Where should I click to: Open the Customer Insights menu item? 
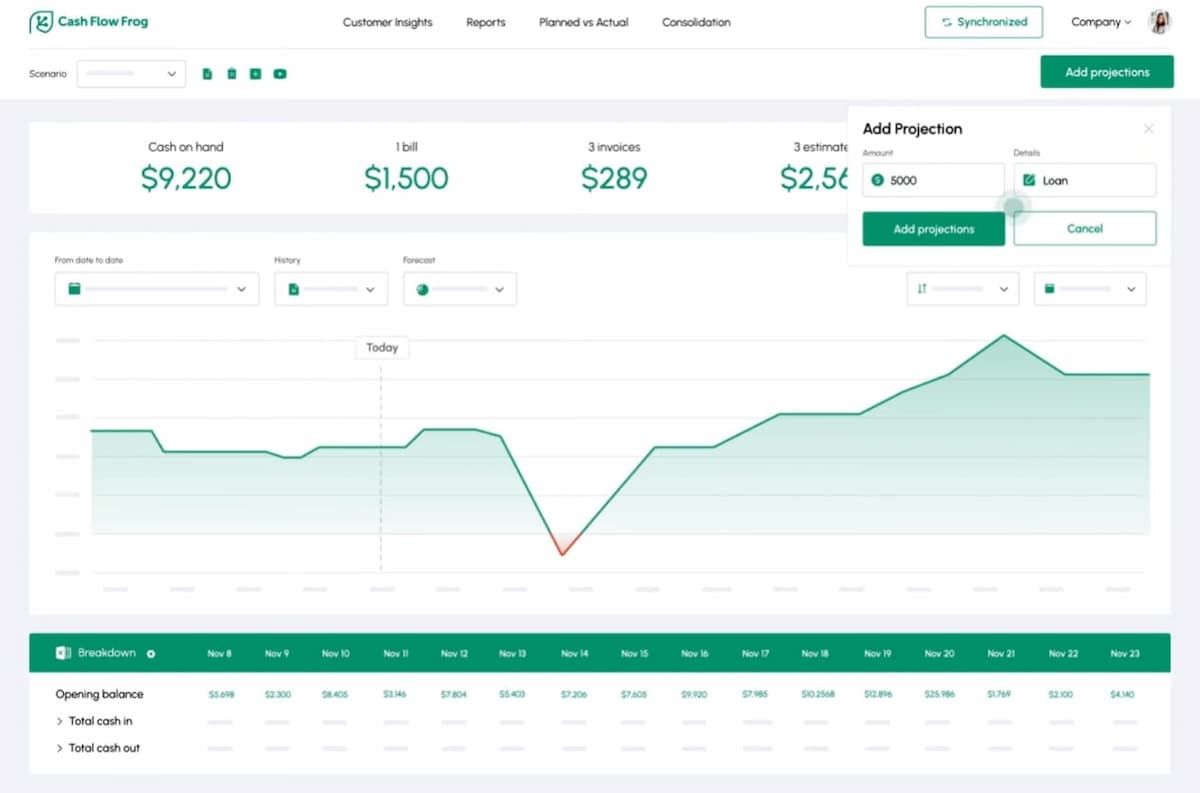click(388, 22)
